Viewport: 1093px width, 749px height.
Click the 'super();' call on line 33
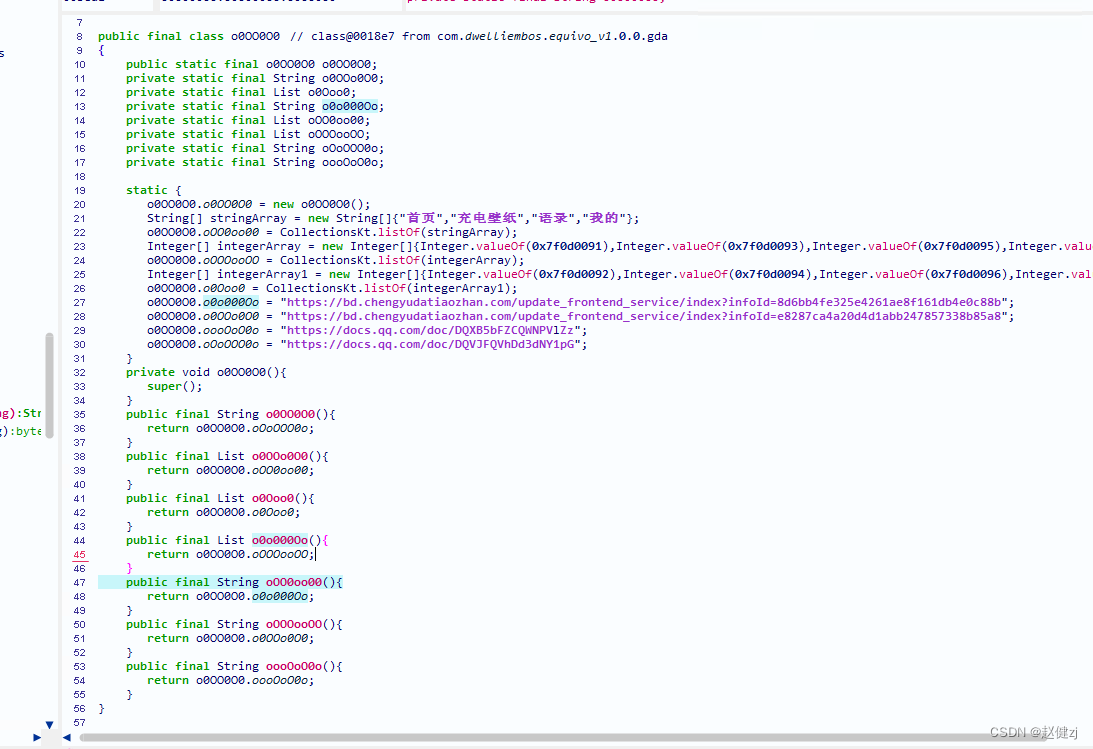(174, 386)
